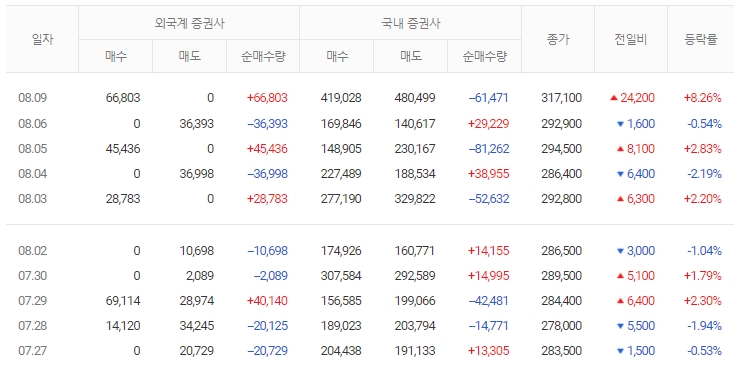This screenshot has height=374, width=735.
Task: Click net volume value –20,729
Action: [267, 351]
